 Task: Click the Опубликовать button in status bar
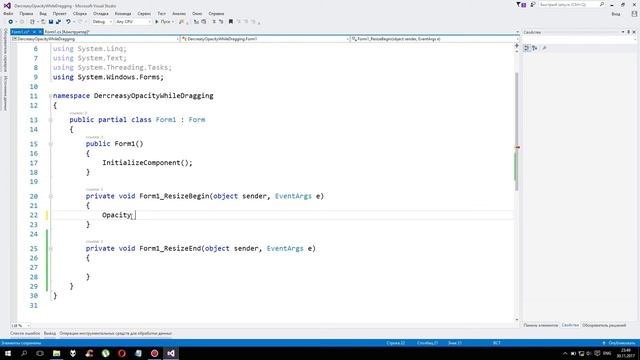click(619, 343)
